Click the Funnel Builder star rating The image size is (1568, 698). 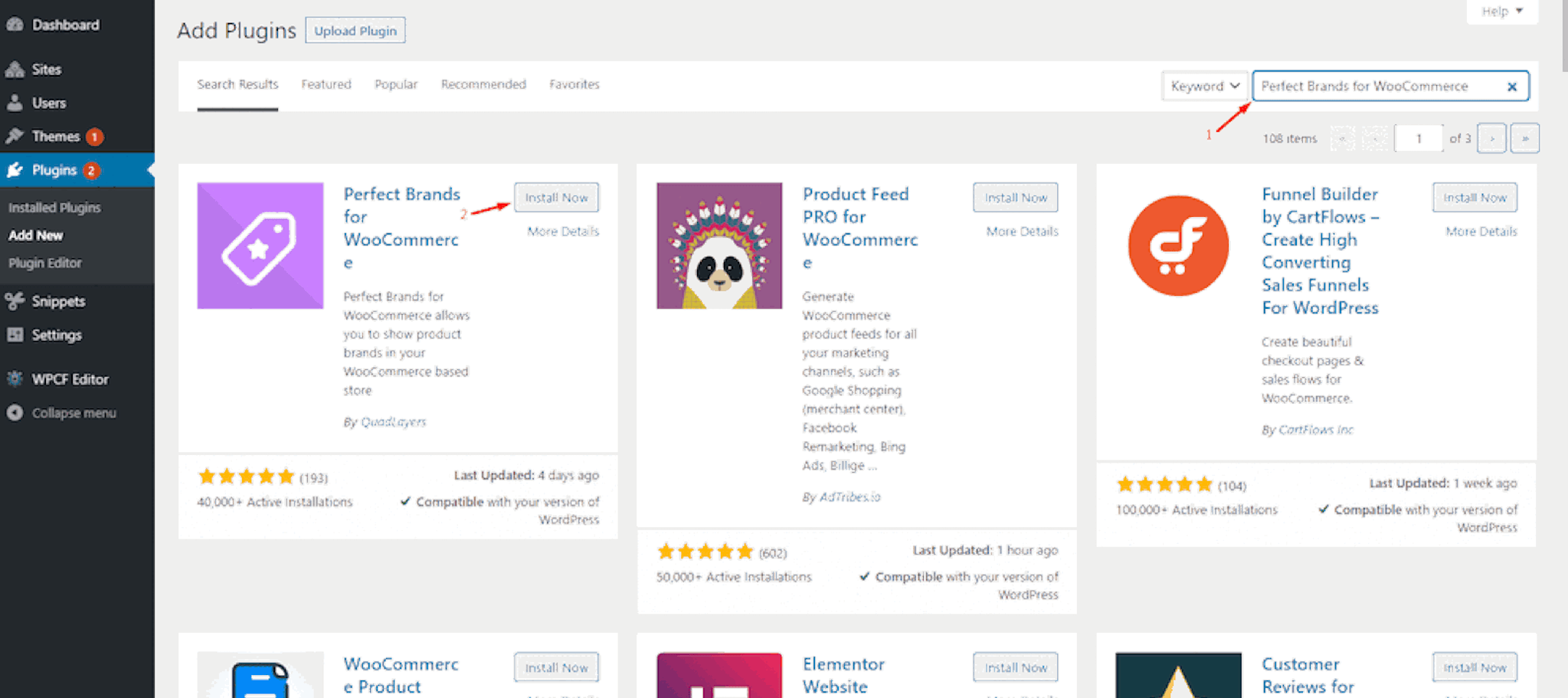click(1165, 484)
